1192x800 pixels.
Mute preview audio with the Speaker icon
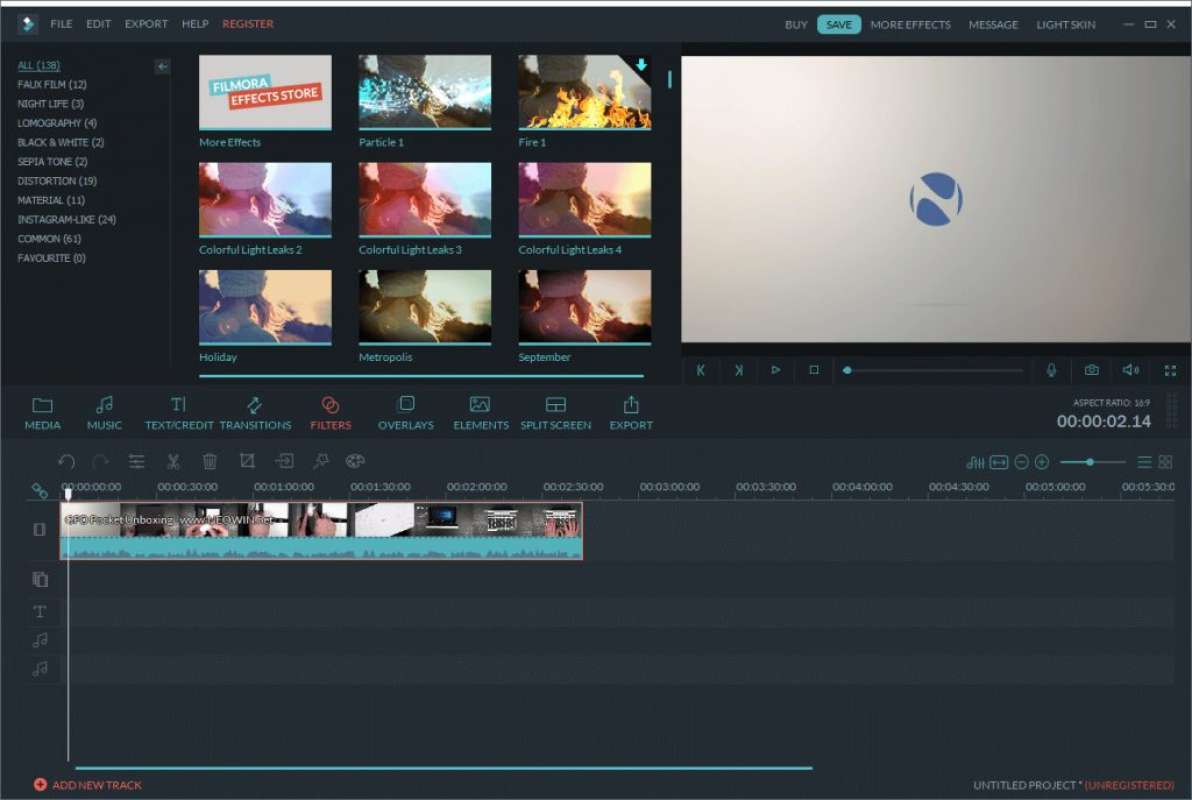[1130, 370]
